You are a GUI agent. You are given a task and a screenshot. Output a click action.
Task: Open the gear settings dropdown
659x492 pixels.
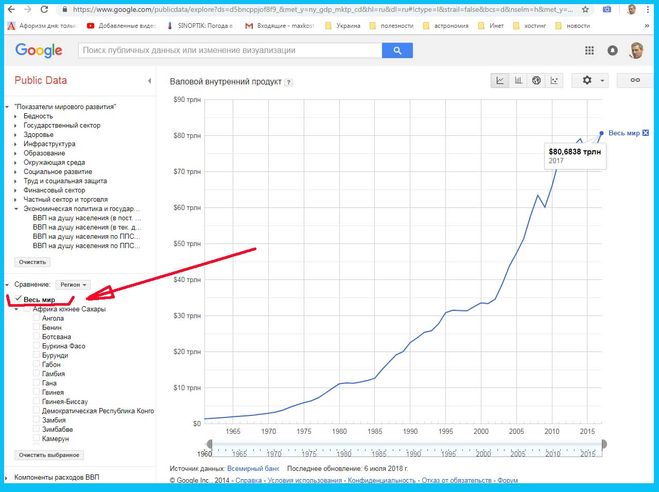pyautogui.click(x=593, y=81)
